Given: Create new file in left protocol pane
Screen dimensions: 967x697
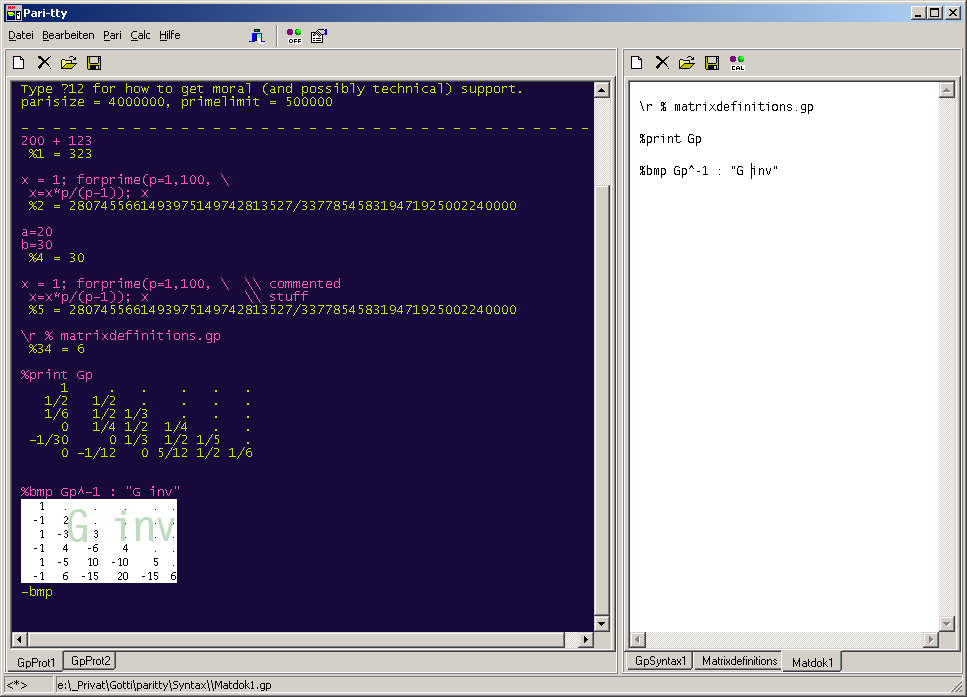Looking at the screenshot, I should pos(19,63).
